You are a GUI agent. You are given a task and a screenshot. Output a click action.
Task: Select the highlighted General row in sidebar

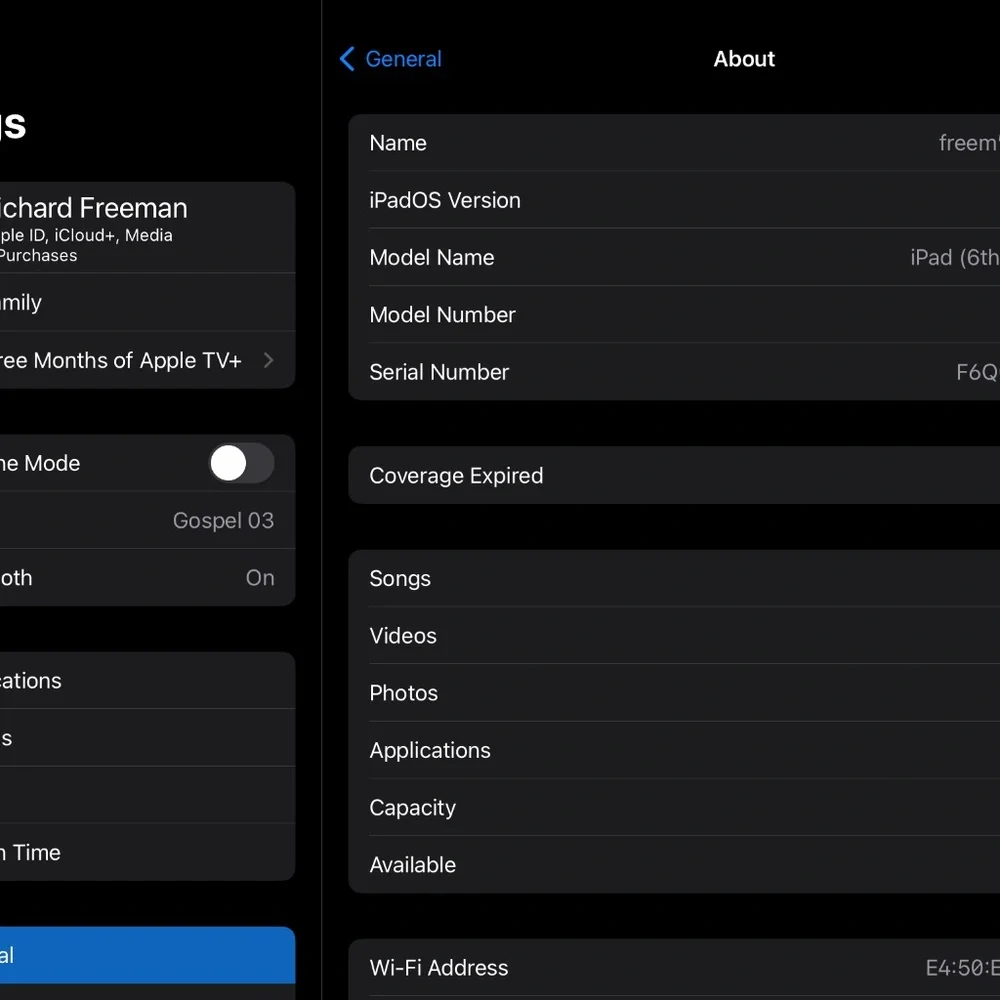pos(147,955)
